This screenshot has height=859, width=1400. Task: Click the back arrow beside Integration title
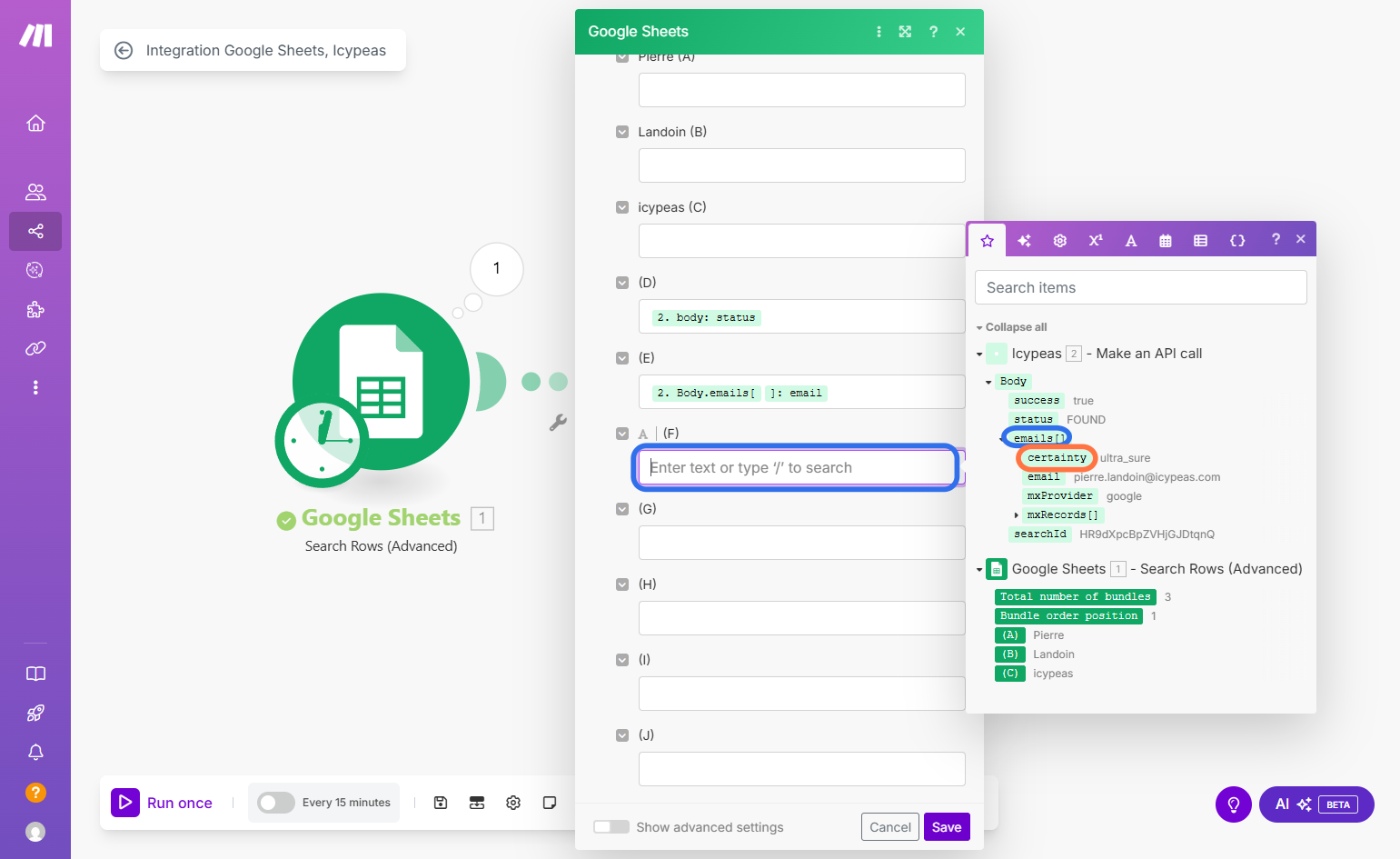point(124,50)
